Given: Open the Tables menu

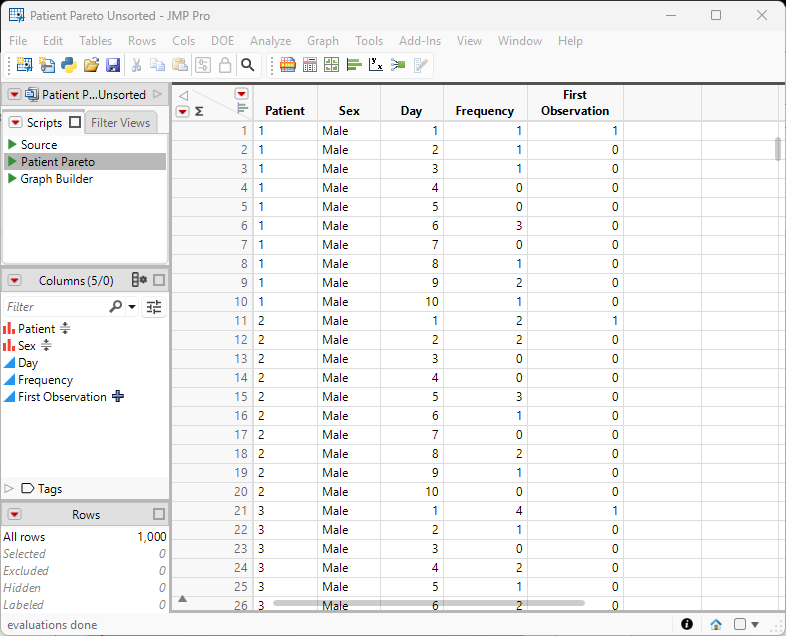Looking at the screenshot, I should point(95,41).
